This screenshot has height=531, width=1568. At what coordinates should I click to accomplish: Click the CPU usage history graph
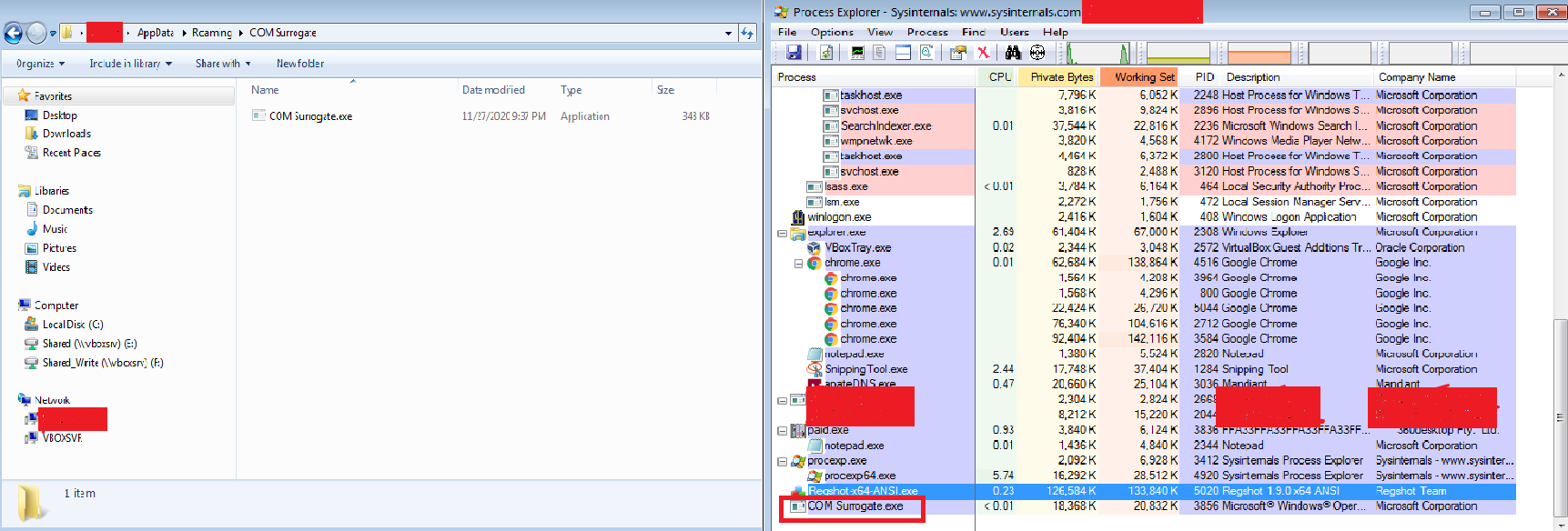pos(1098,53)
